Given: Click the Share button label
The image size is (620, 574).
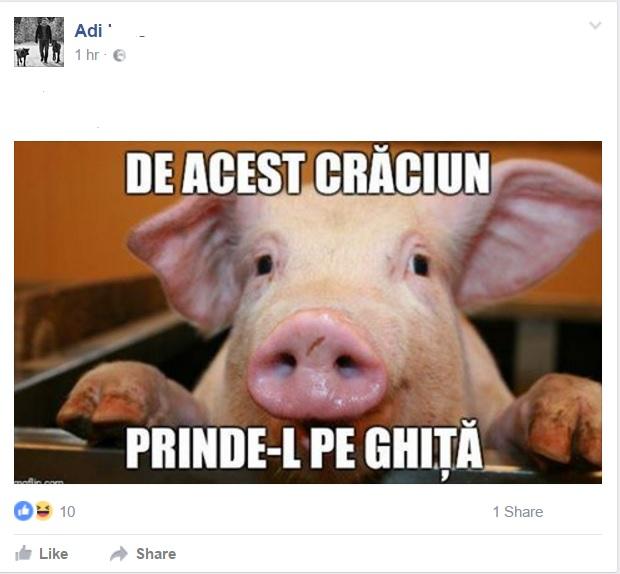Looking at the screenshot, I should [x=156, y=553].
